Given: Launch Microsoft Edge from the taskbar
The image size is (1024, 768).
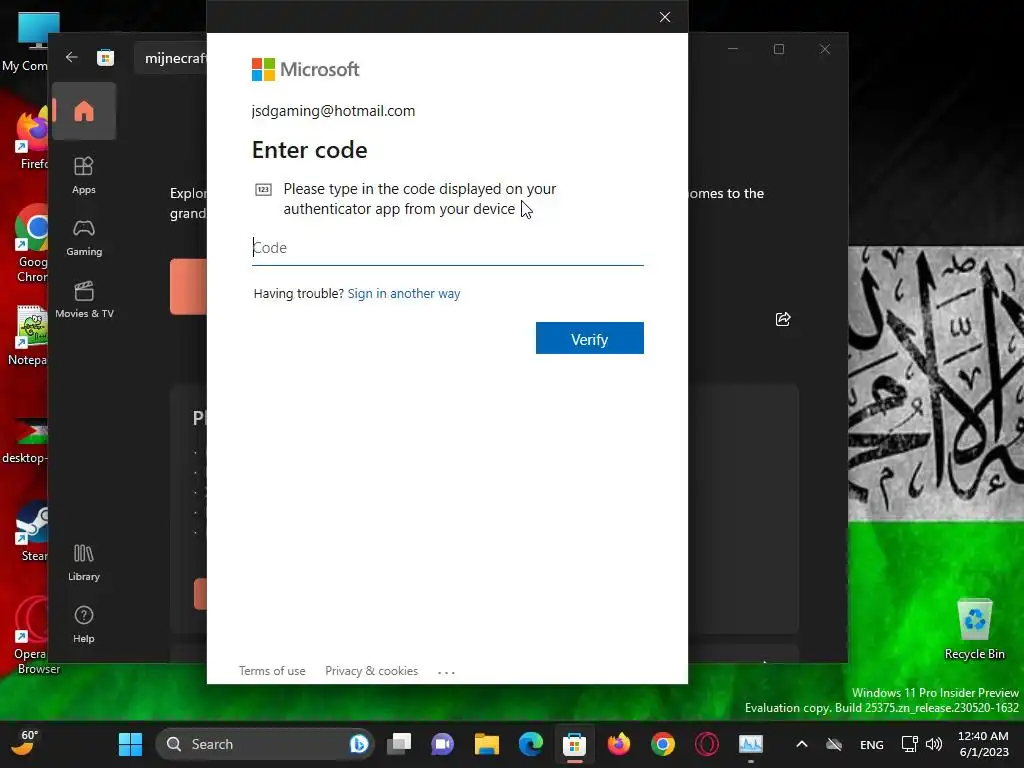Looking at the screenshot, I should (530, 744).
